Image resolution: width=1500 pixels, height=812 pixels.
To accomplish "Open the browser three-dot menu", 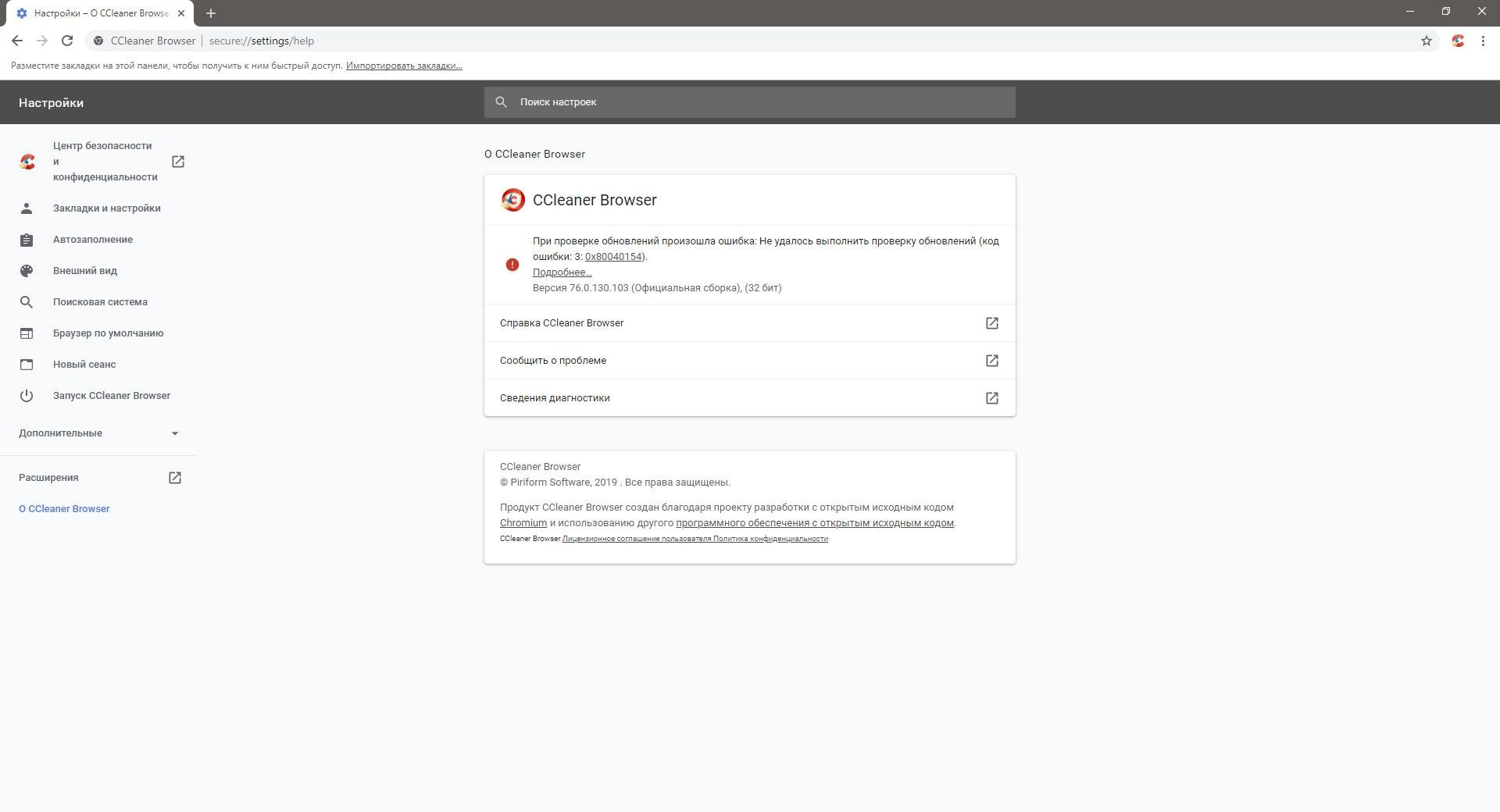I will click(1483, 41).
